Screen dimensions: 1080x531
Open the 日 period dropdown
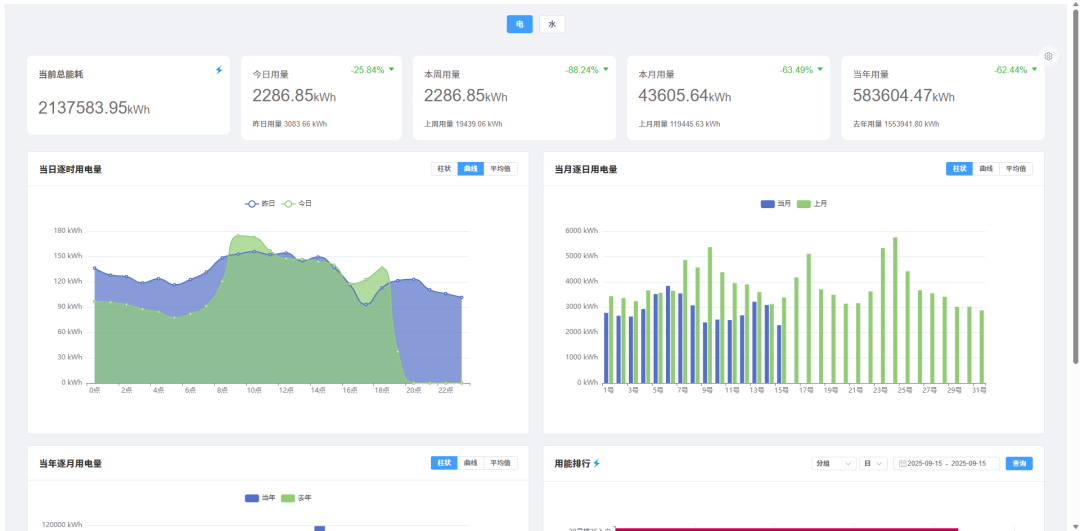pyautogui.click(x=873, y=464)
